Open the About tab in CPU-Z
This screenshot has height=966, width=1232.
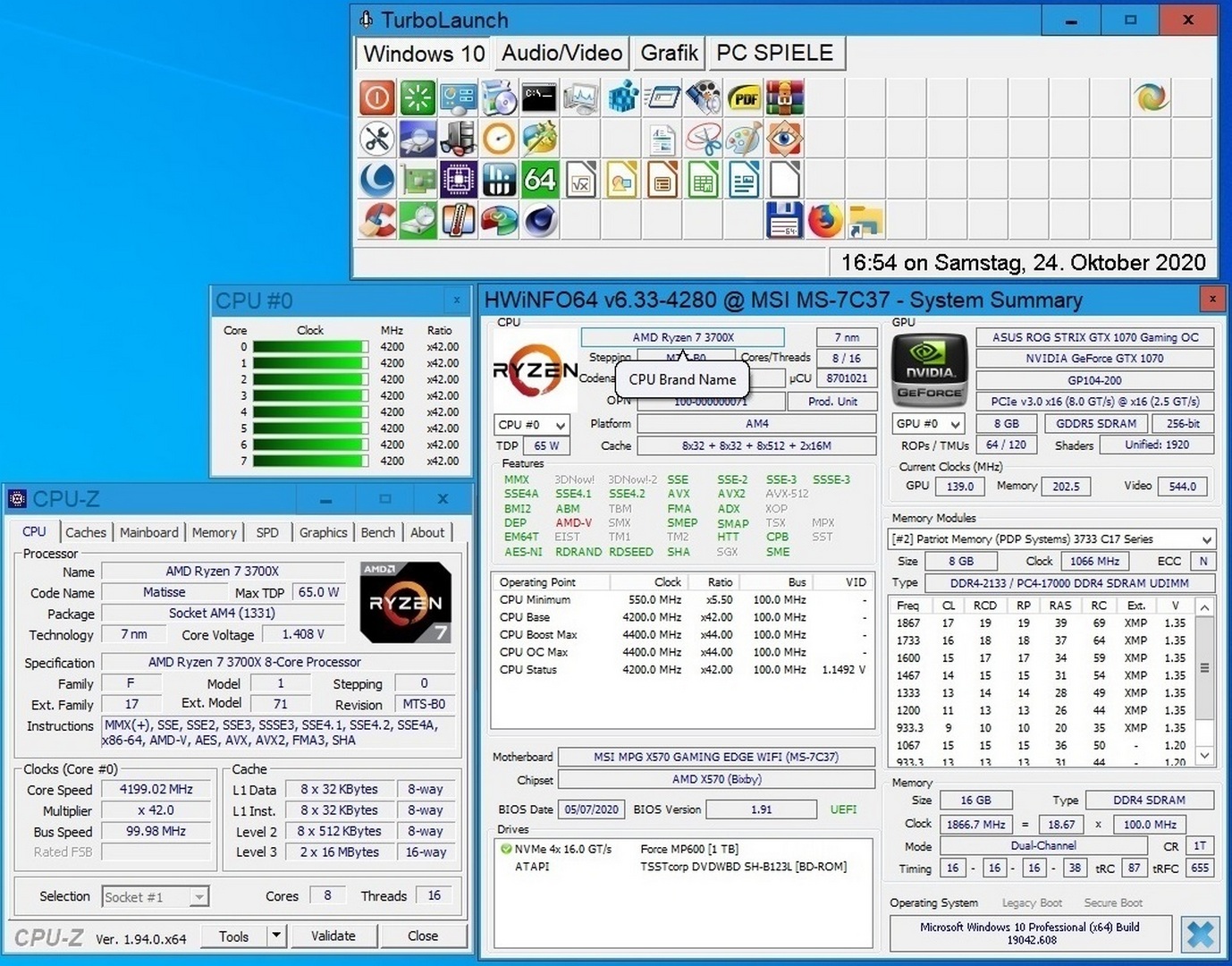click(x=427, y=532)
